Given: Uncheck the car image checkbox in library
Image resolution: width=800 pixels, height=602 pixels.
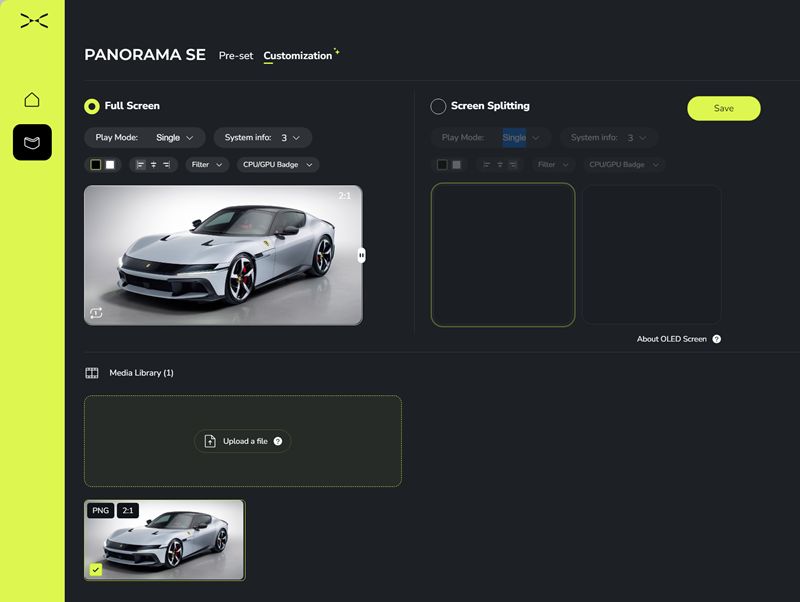Looking at the screenshot, I should pos(96,569).
